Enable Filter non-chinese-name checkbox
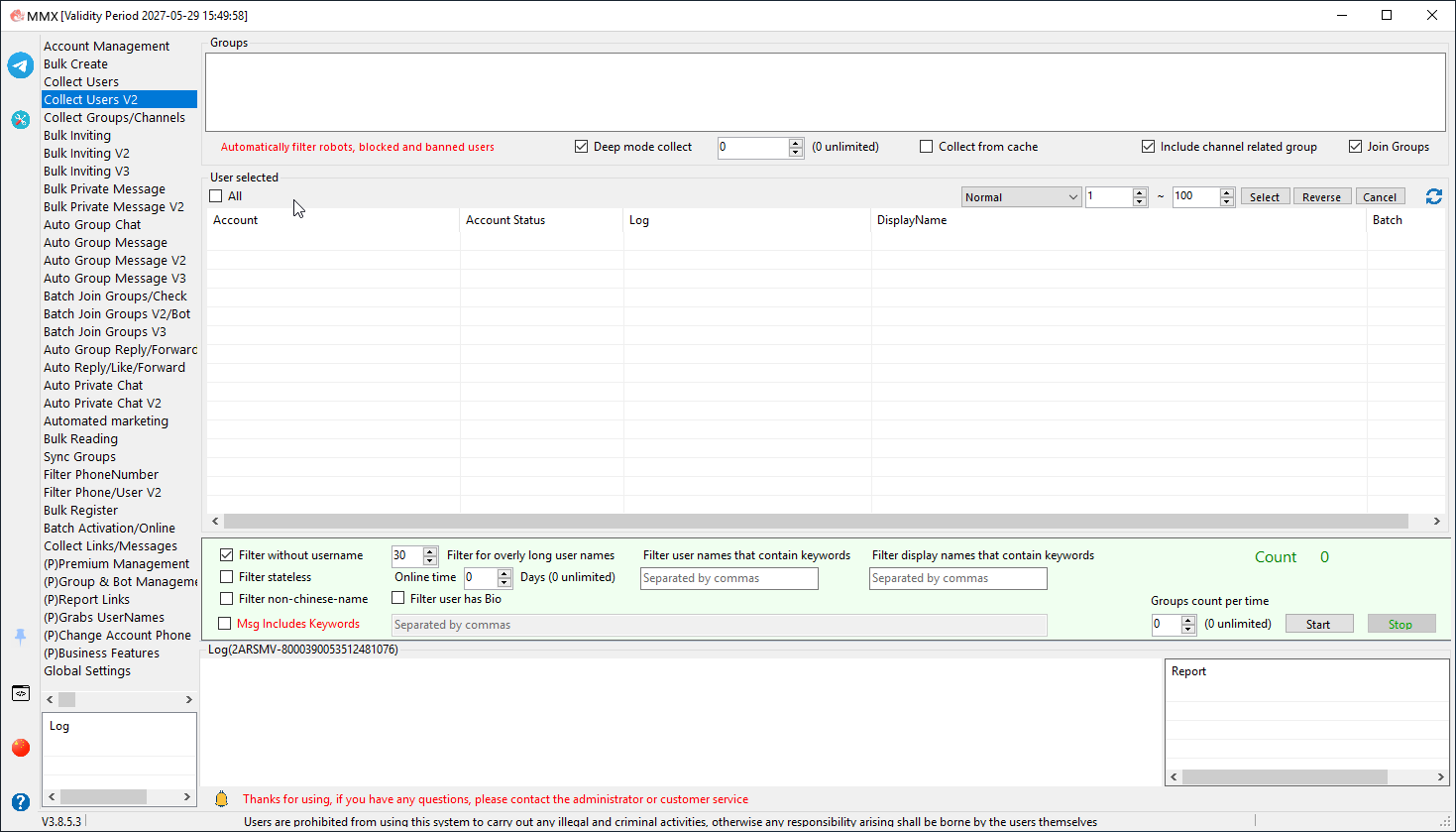The width and height of the screenshot is (1456, 832). click(x=226, y=599)
